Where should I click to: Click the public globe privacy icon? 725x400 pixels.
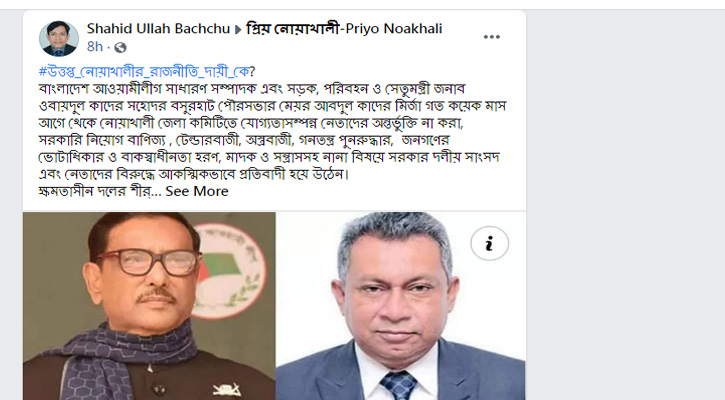[120, 47]
